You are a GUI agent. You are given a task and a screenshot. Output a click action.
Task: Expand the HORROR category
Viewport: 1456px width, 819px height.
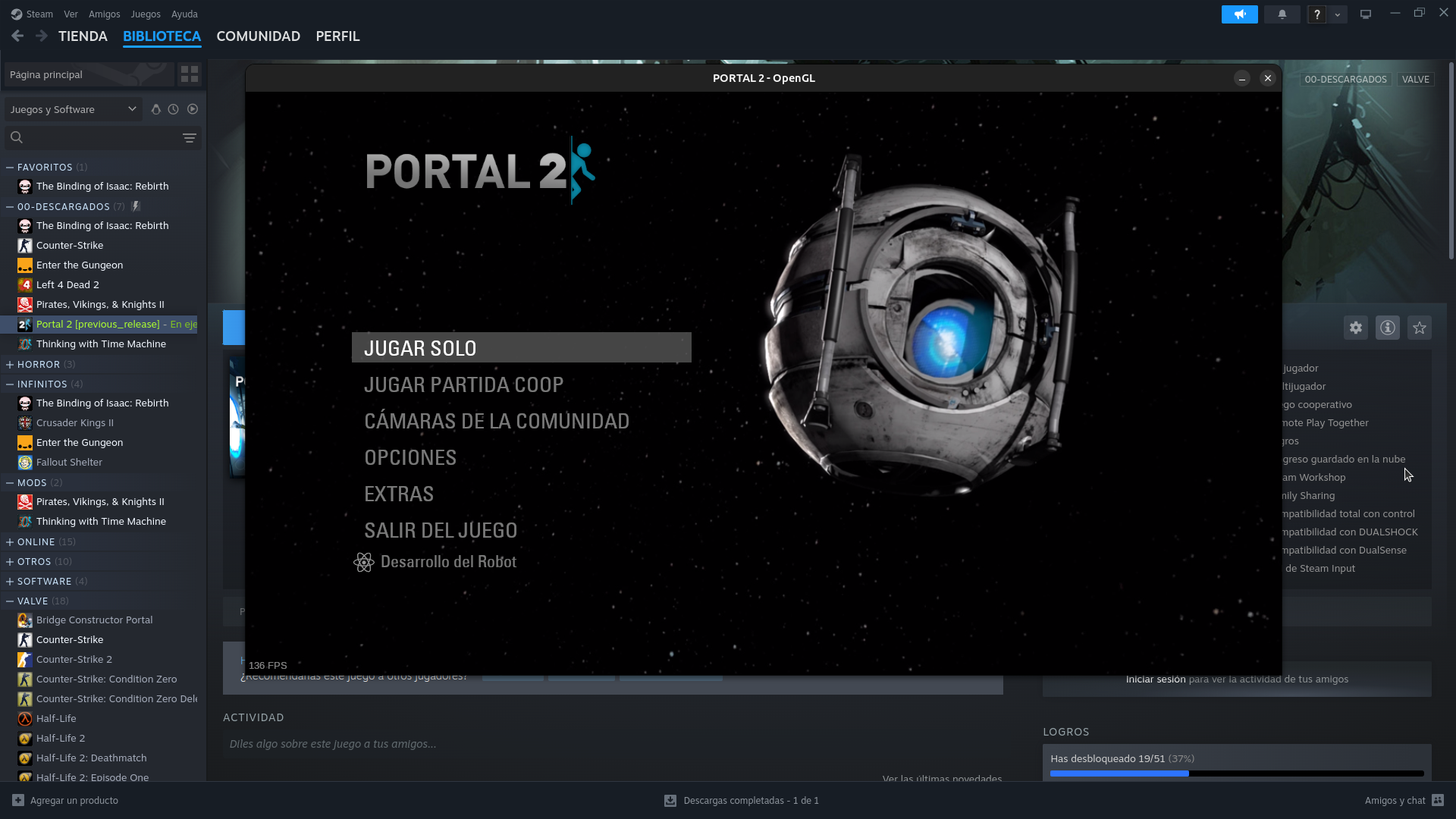click(10, 364)
